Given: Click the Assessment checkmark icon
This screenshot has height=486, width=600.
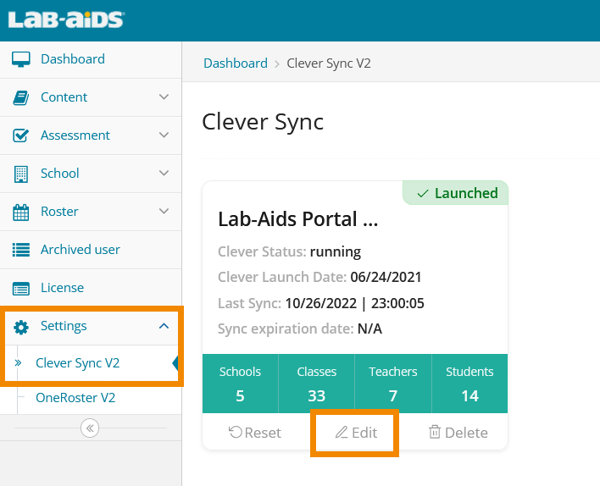Looking at the screenshot, I should click(x=20, y=136).
